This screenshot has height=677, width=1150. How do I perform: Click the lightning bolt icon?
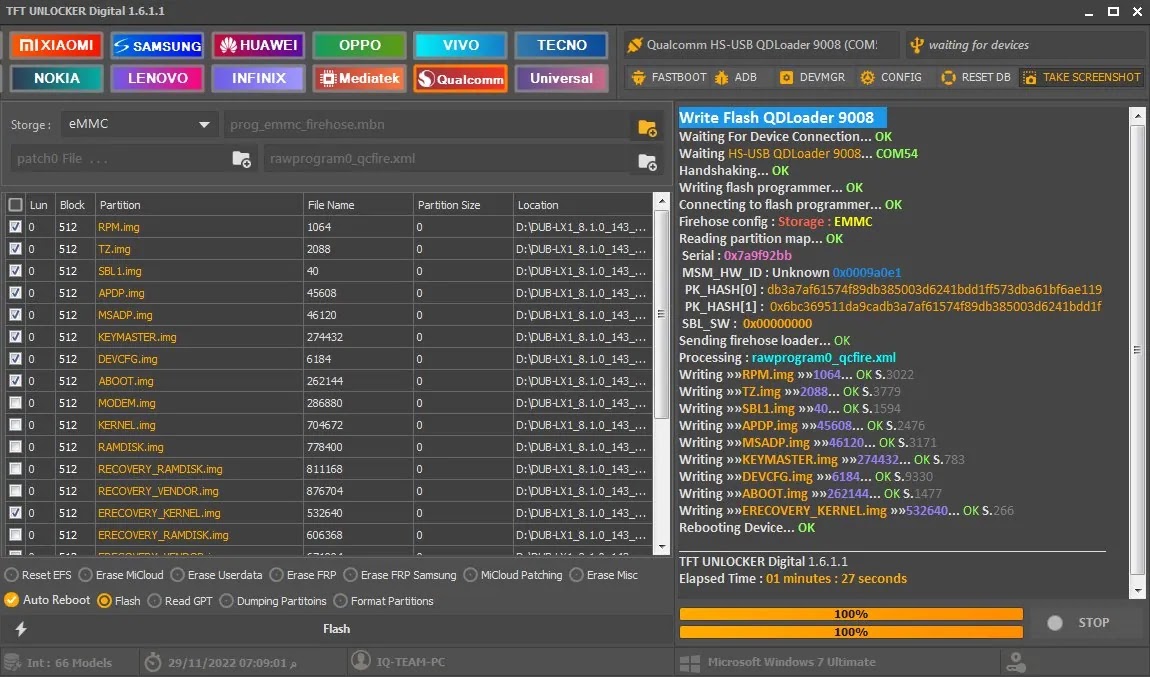(x=21, y=629)
